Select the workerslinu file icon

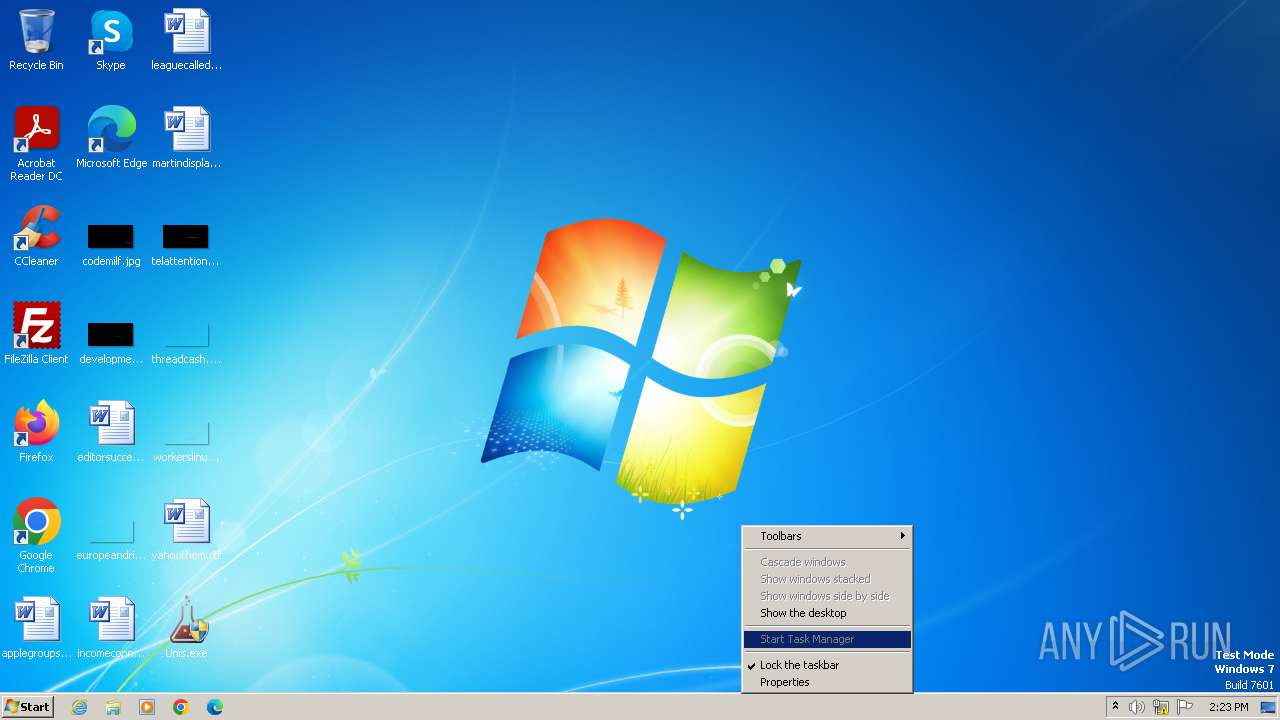tap(186, 441)
